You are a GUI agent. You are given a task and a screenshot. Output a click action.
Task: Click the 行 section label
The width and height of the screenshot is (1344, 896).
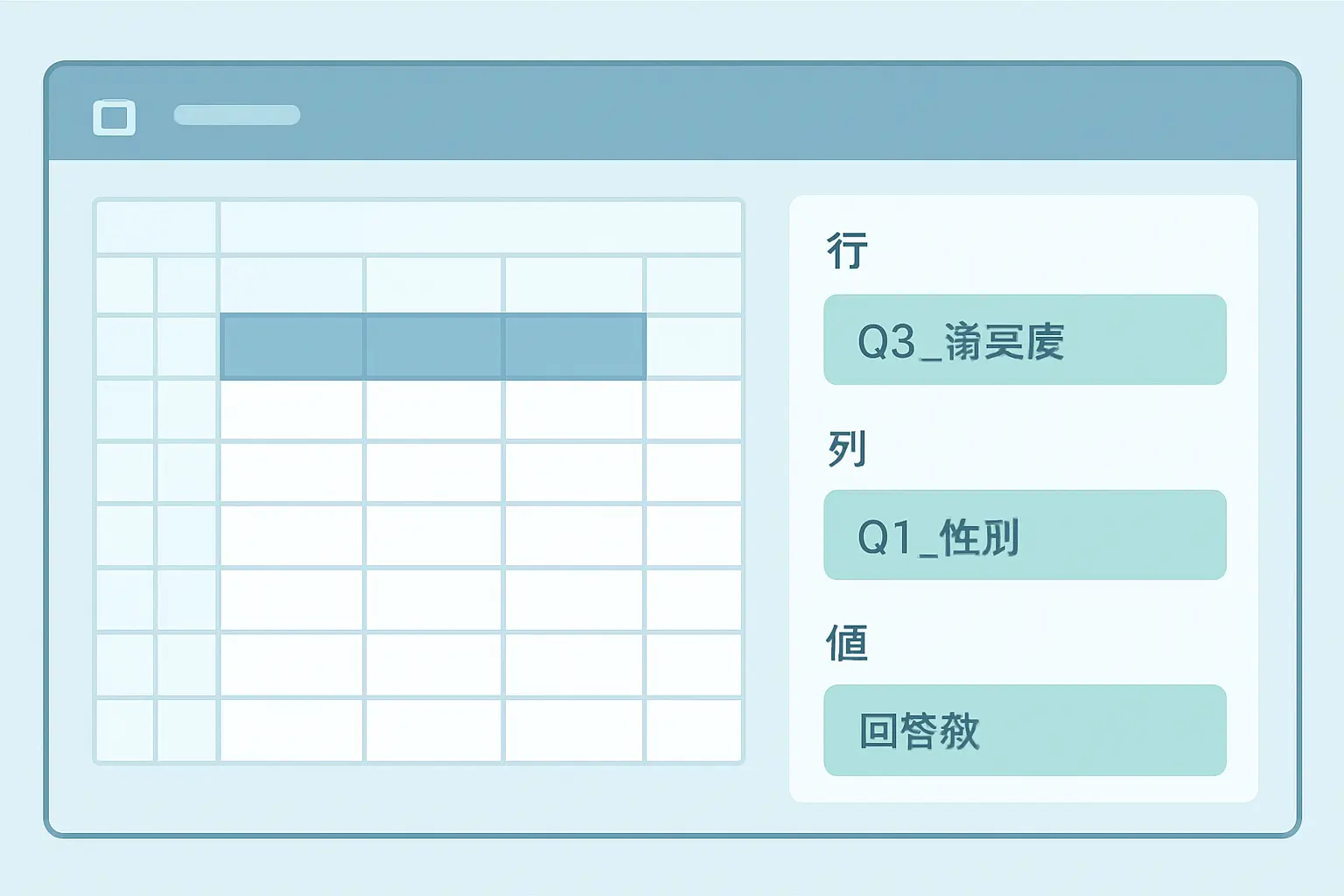tap(847, 250)
